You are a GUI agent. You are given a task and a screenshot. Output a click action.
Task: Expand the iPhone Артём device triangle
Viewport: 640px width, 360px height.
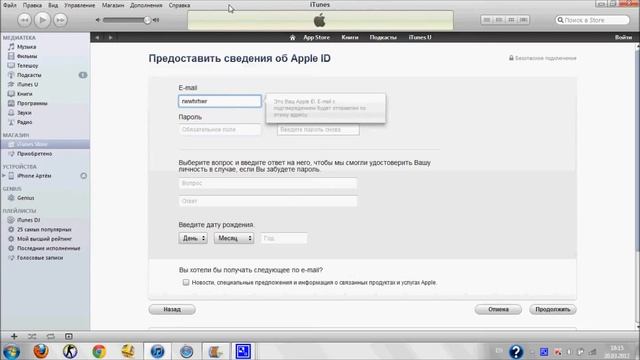pos(4,176)
